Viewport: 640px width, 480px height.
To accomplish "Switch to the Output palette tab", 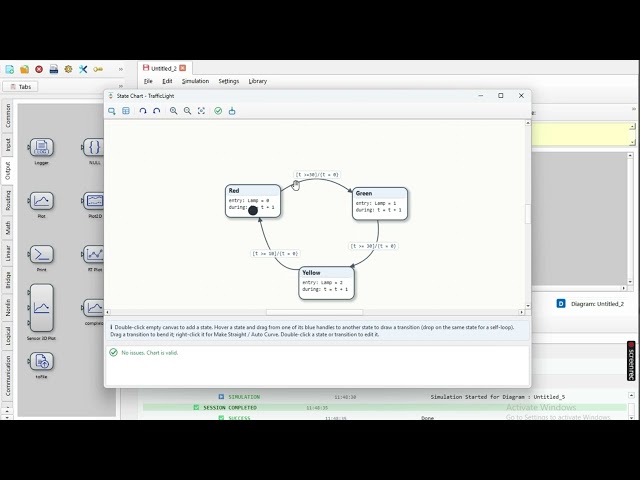I will (x=8, y=171).
